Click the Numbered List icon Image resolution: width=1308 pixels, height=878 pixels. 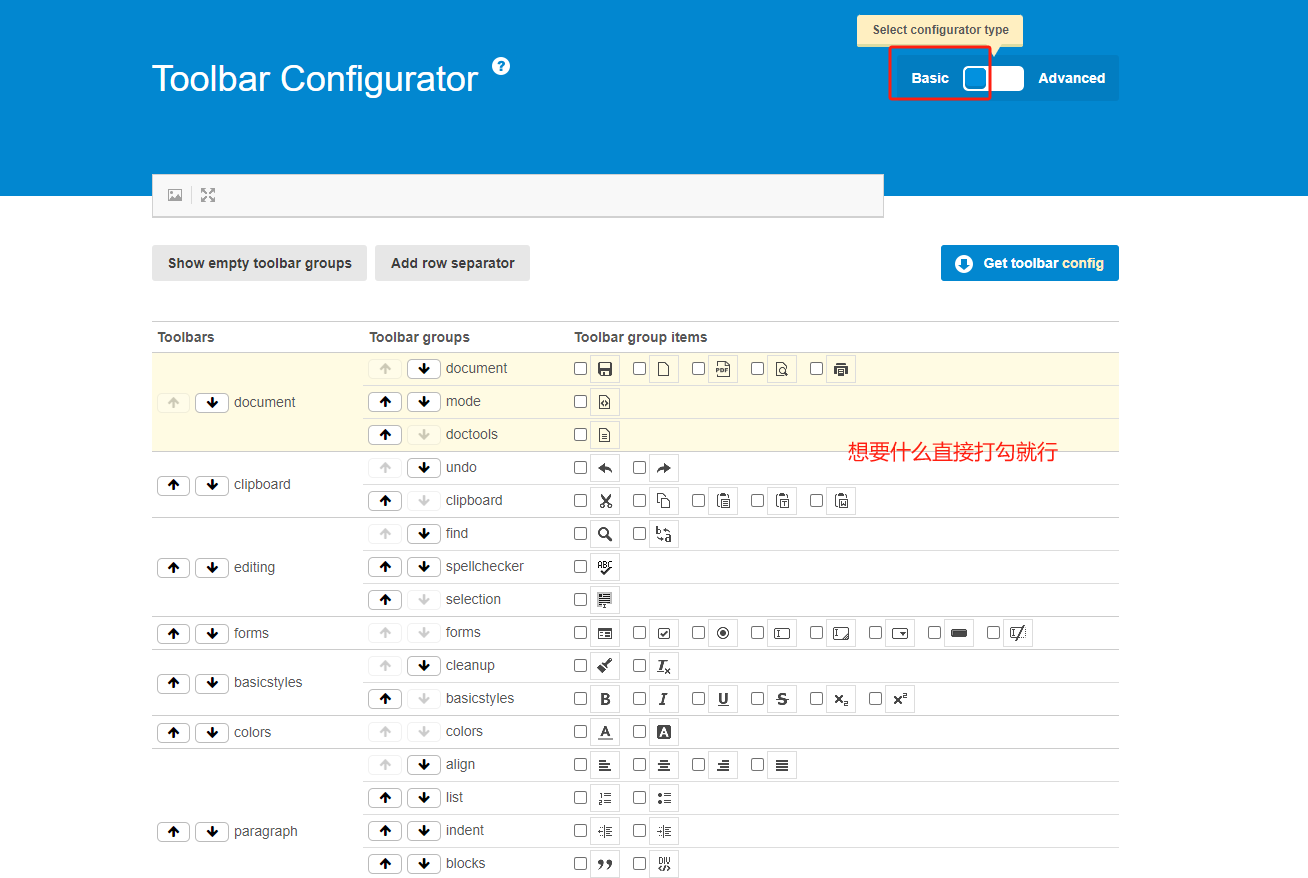tap(605, 797)
